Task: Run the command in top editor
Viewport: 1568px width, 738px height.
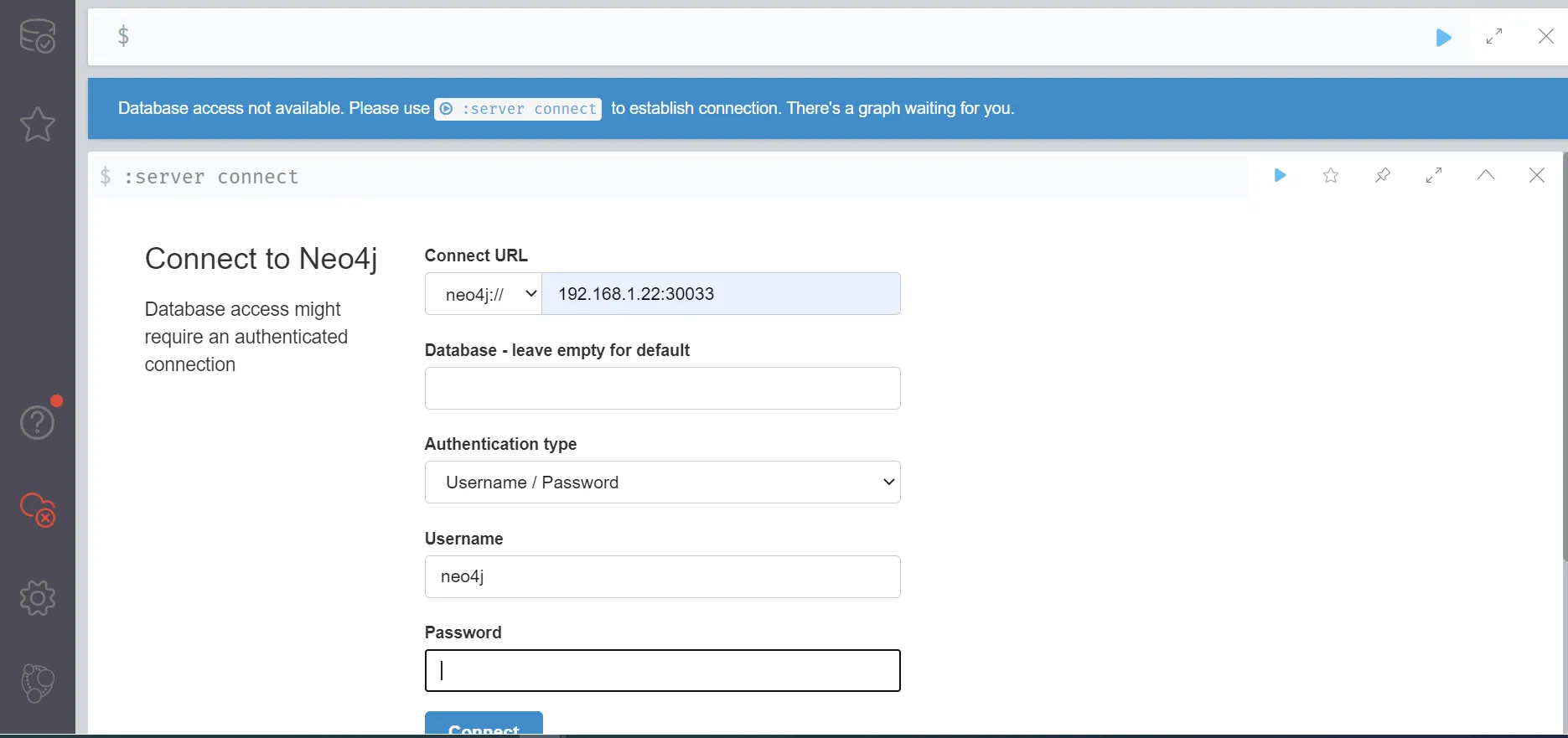Action: pyautogui.click(x=1443, y=37)
